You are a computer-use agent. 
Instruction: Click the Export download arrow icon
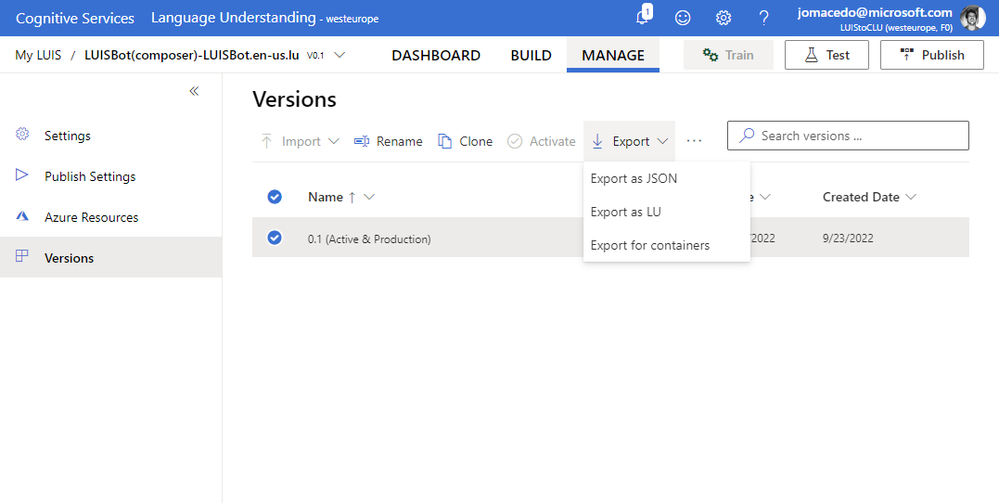(x=597, y=142)
